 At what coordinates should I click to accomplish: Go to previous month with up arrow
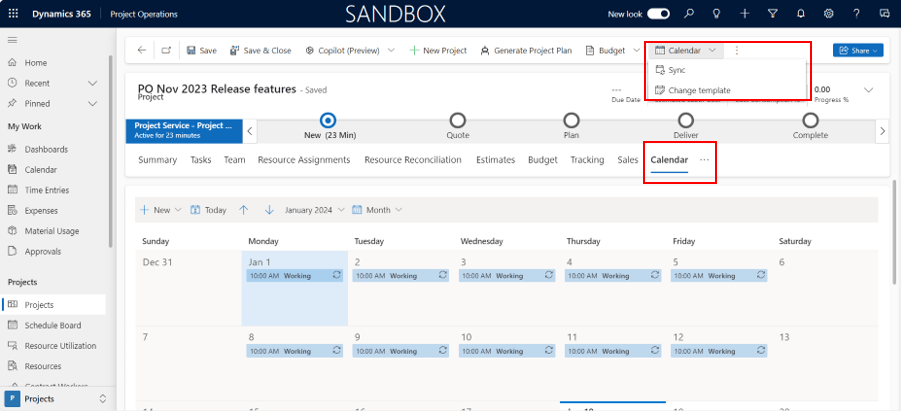click(243, 210)
